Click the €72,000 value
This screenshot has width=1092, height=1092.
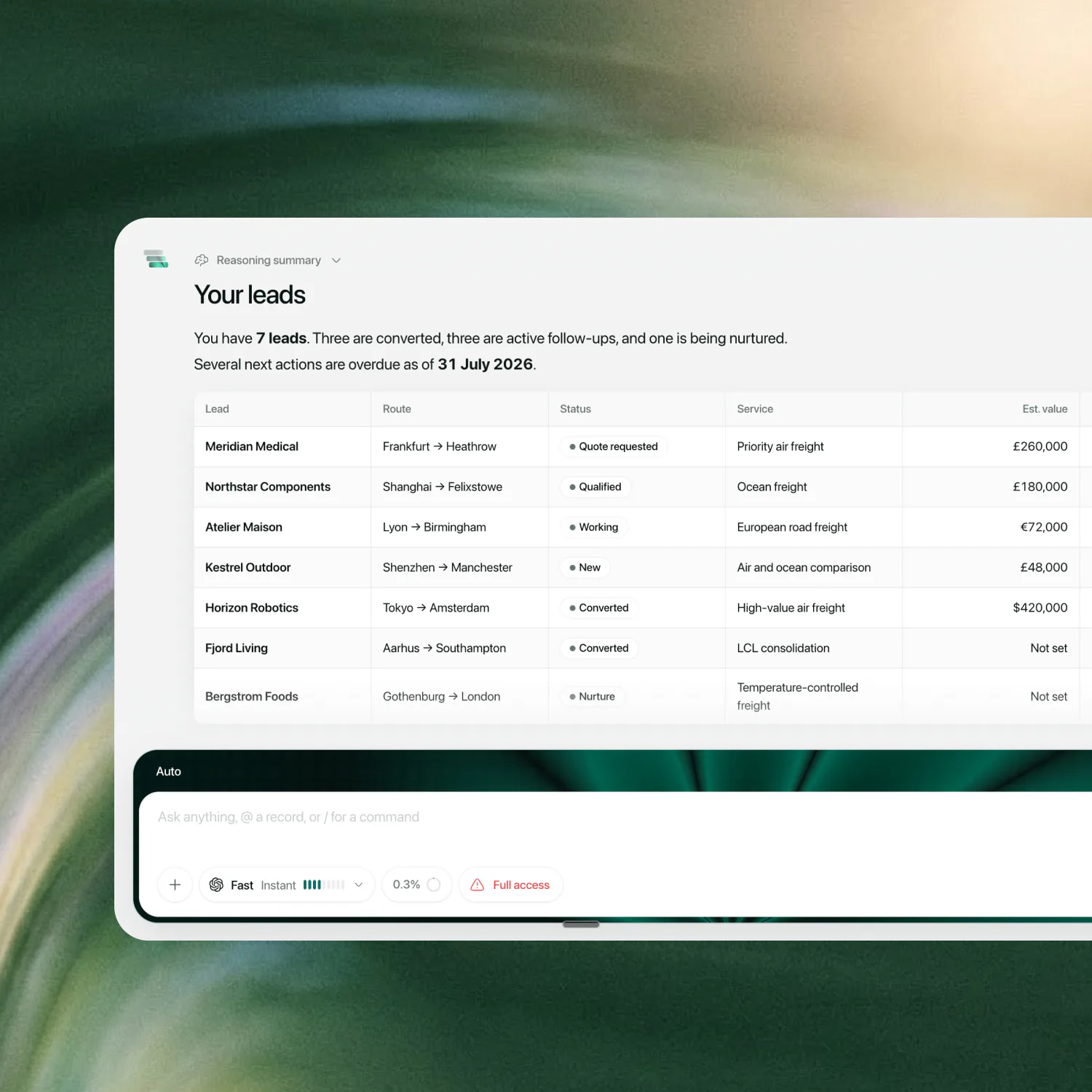(x=1044, y=527)
